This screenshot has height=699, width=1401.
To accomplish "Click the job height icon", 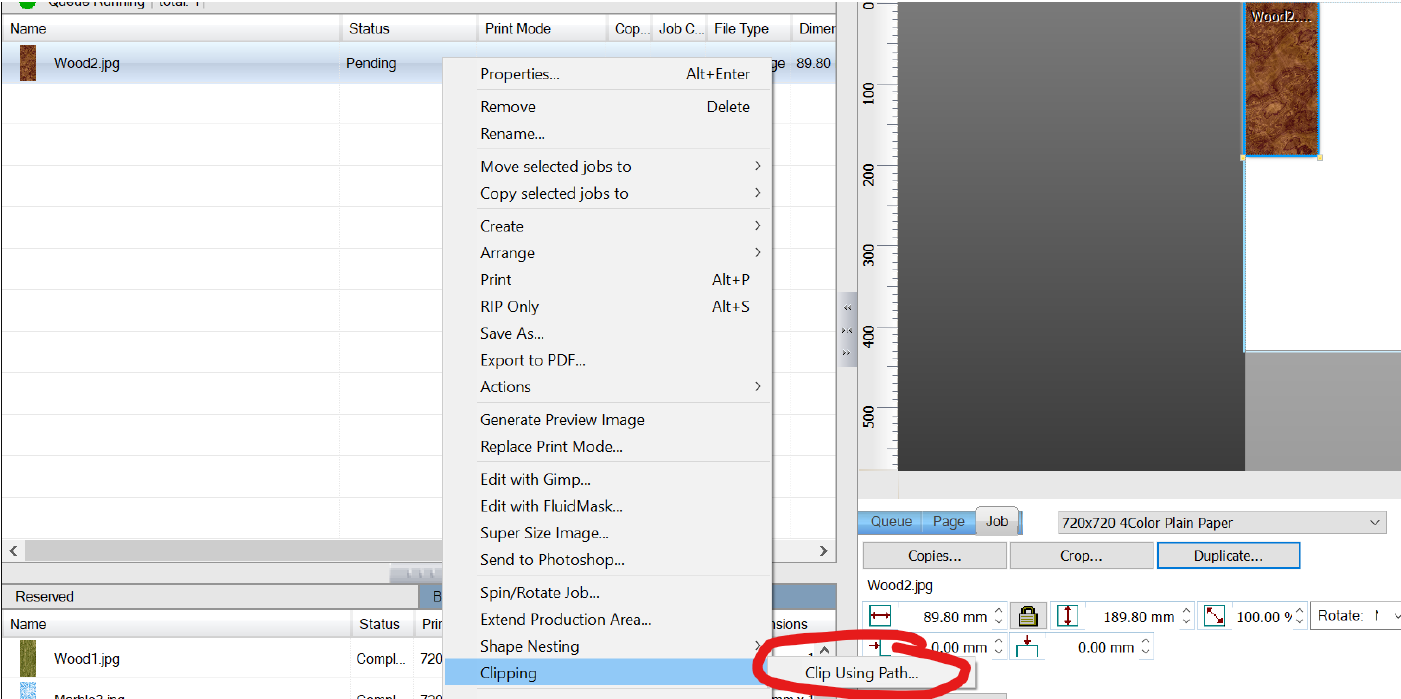I will [1068, 616].
